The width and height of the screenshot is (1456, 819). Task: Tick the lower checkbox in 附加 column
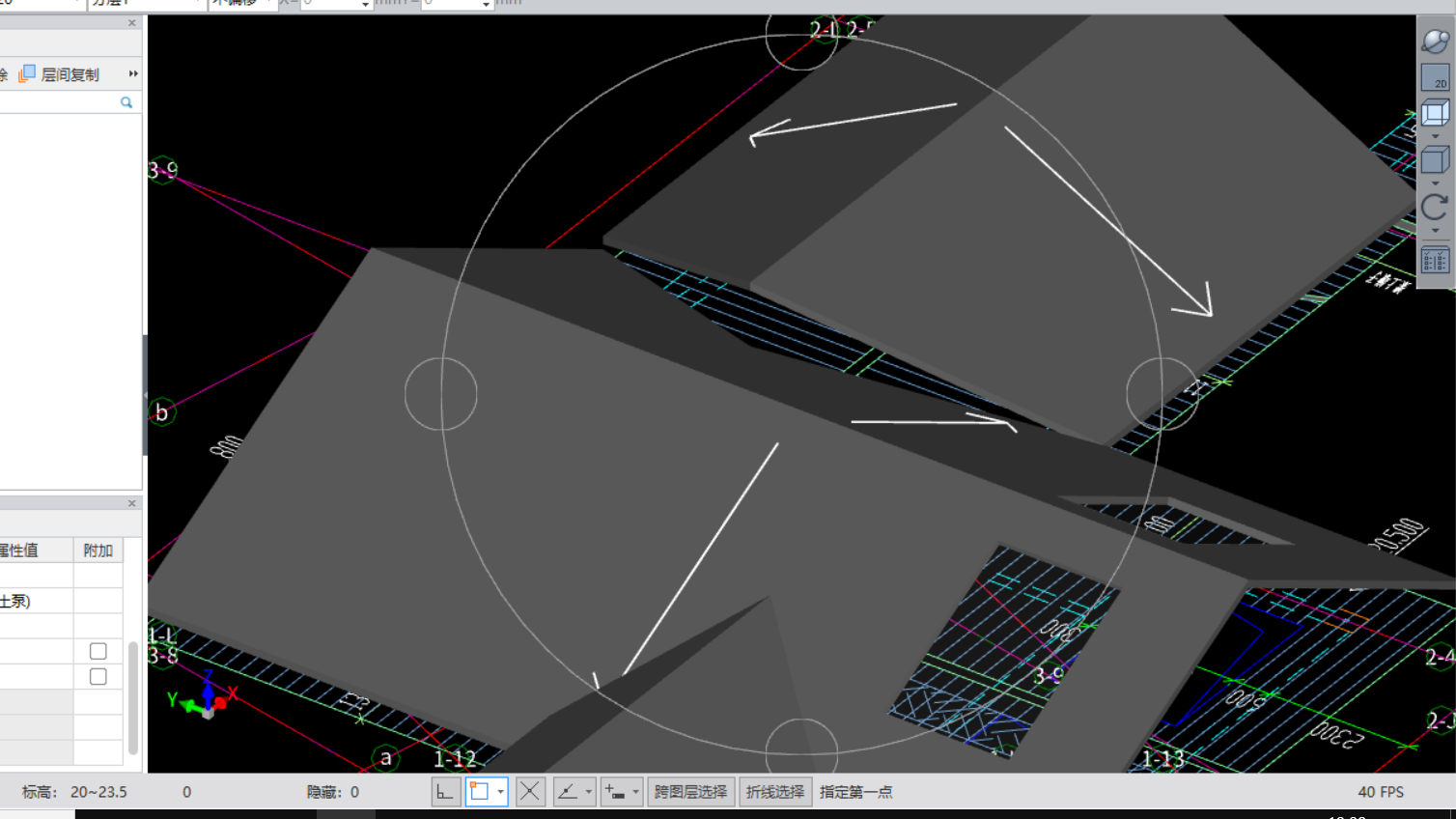(98, 676)
